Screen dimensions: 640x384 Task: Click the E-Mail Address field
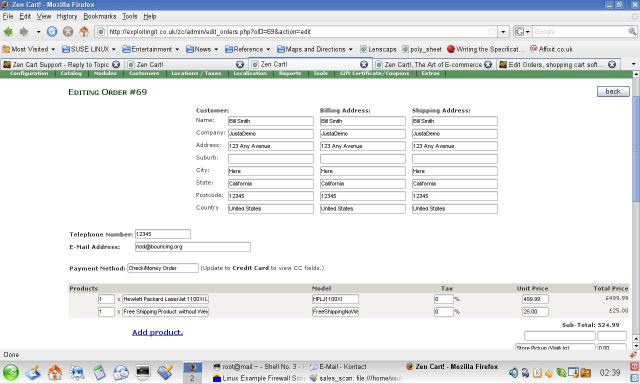193,246
